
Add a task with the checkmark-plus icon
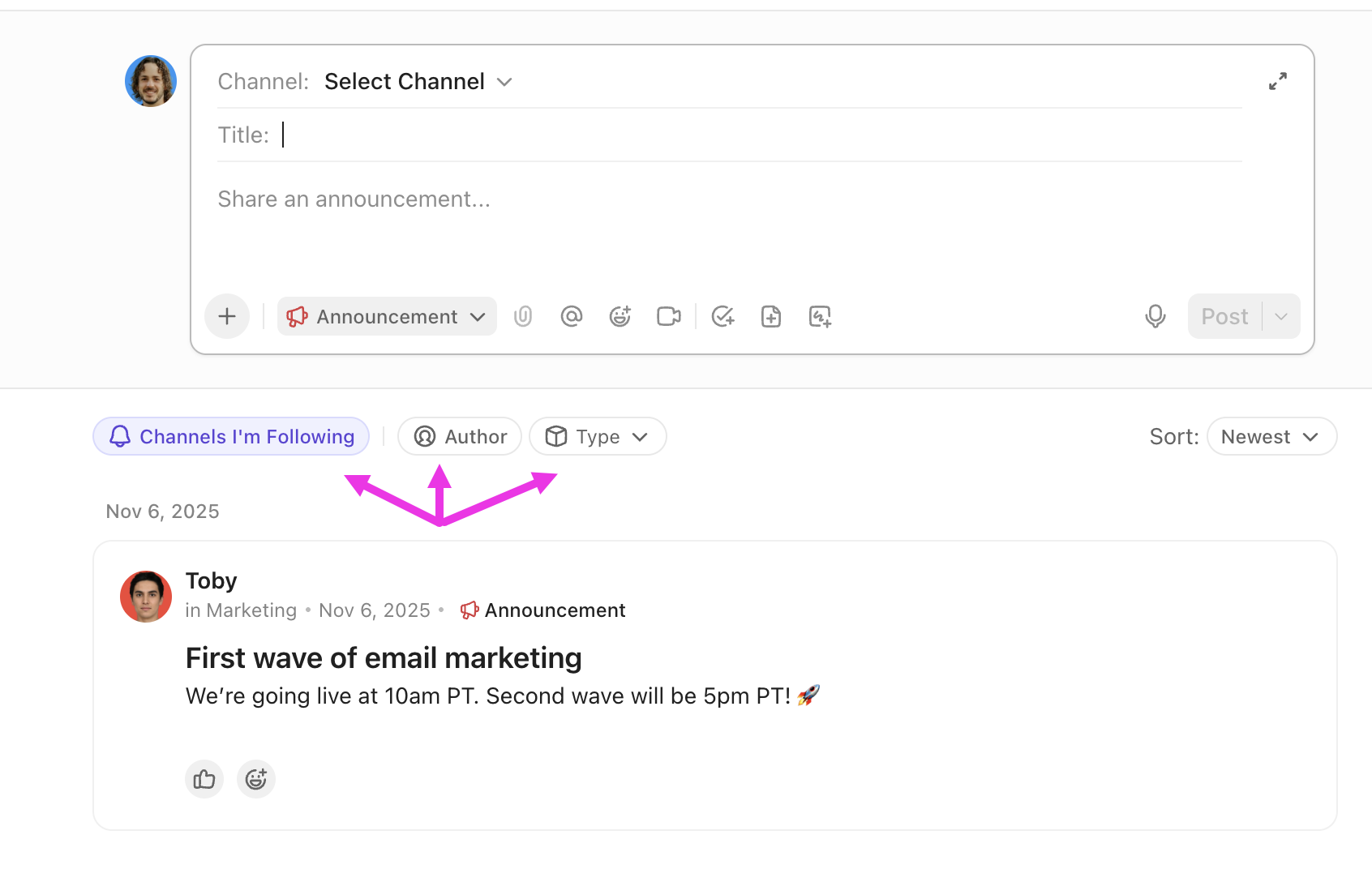[x=722, y=316]
